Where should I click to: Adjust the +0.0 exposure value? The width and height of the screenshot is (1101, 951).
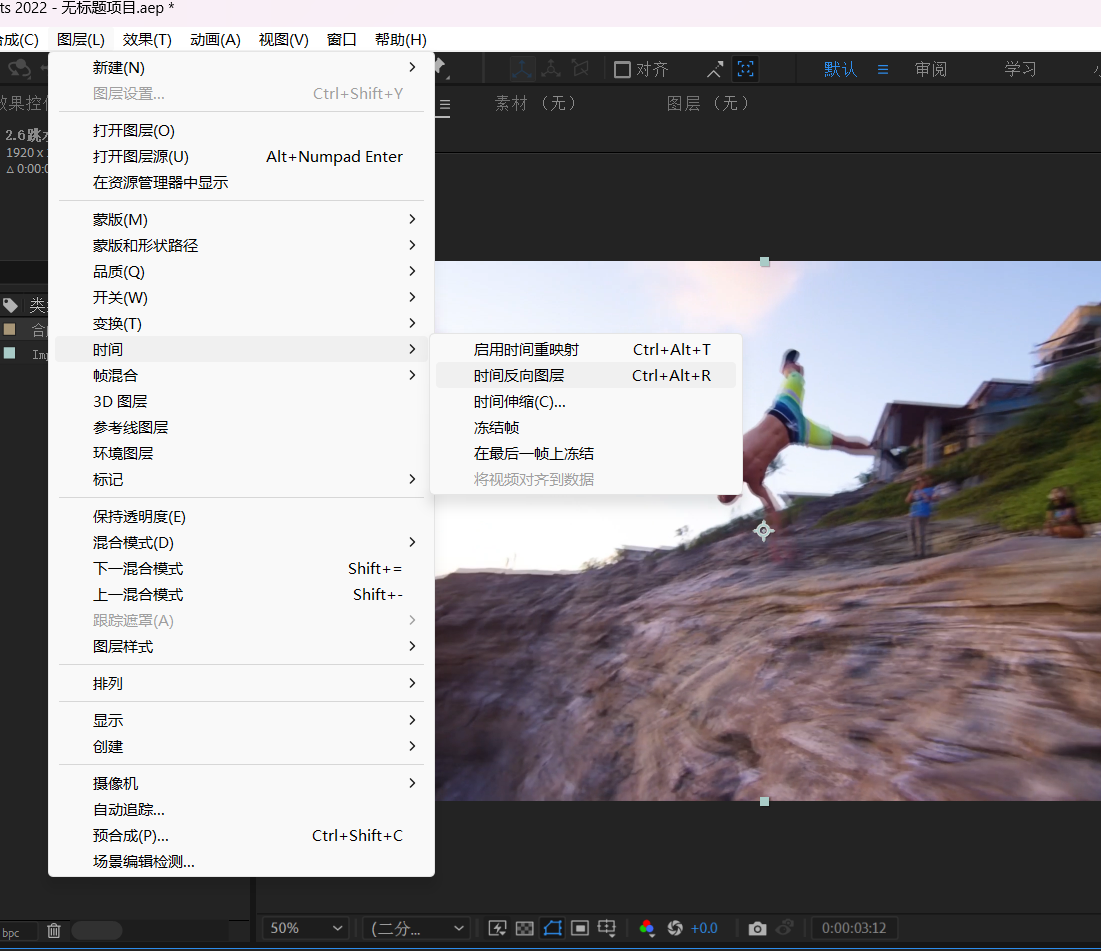coord(704,928)
